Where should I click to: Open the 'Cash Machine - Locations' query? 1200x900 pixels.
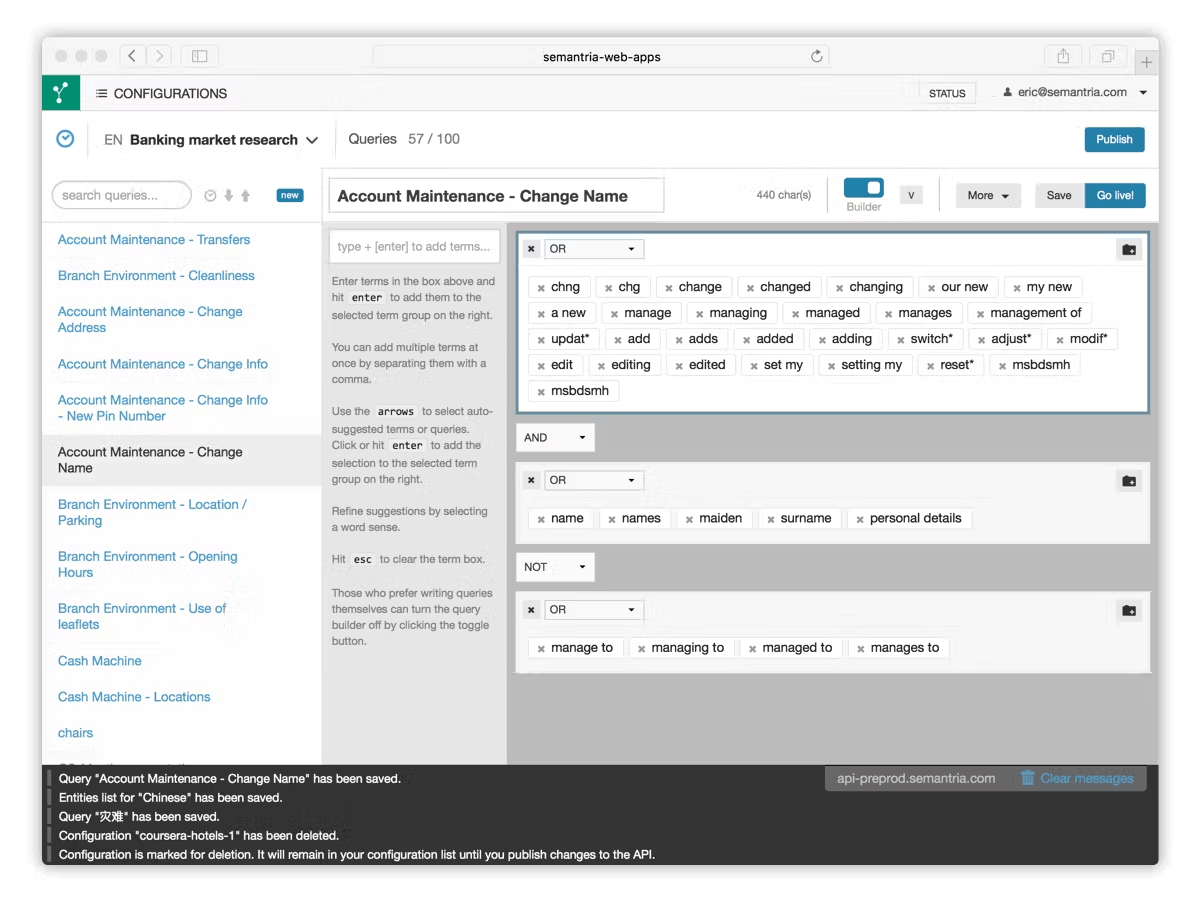point(134,697)
